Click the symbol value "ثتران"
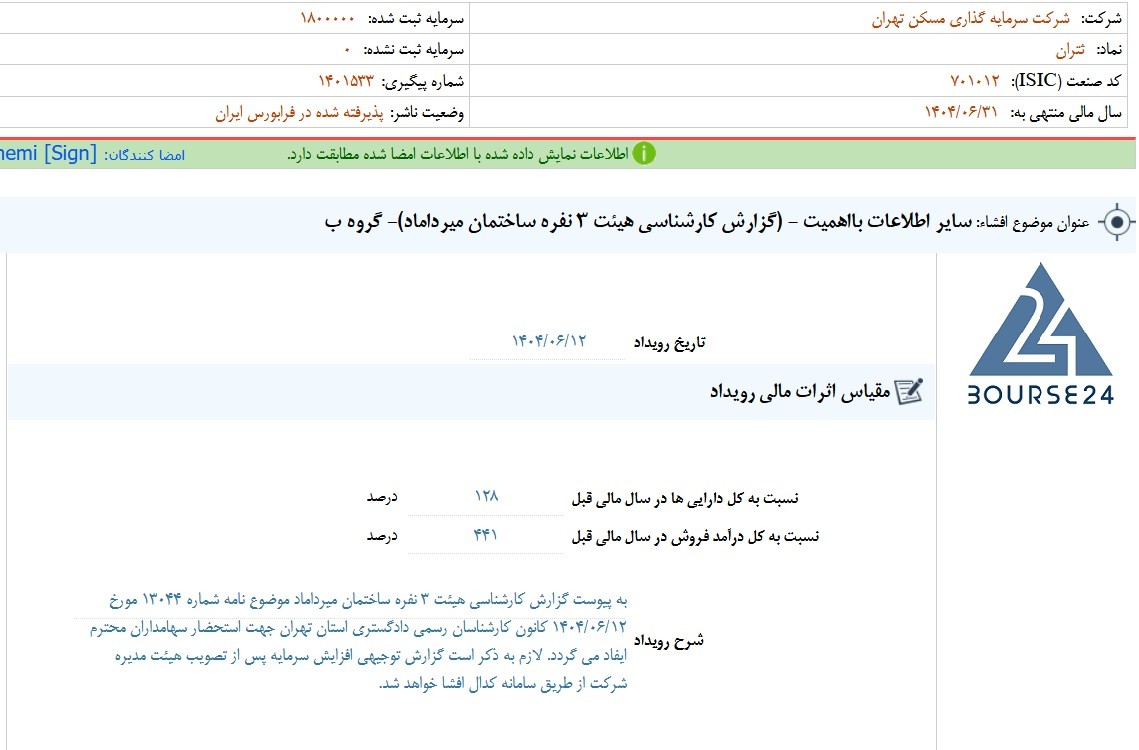Screen dimensions: 1139x750 (x=1070, y=50)
